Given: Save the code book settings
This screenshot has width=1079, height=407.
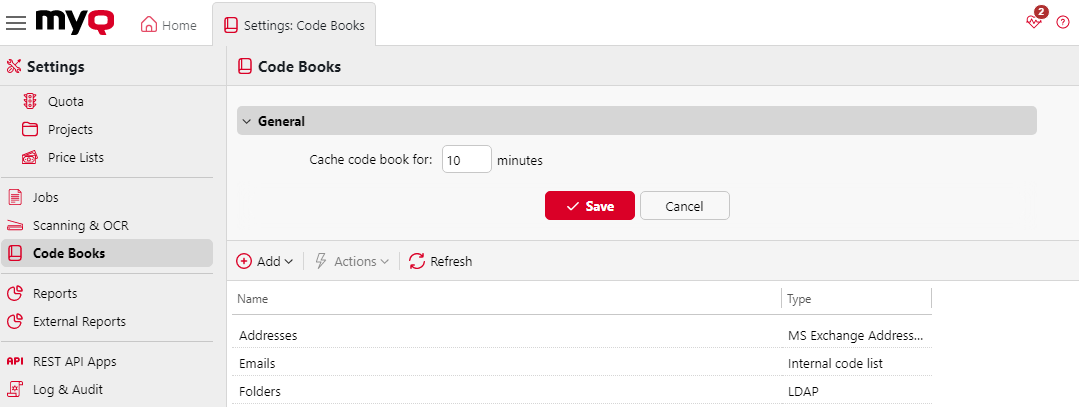Looking at the screenshot, I should (x=589, y=205).
